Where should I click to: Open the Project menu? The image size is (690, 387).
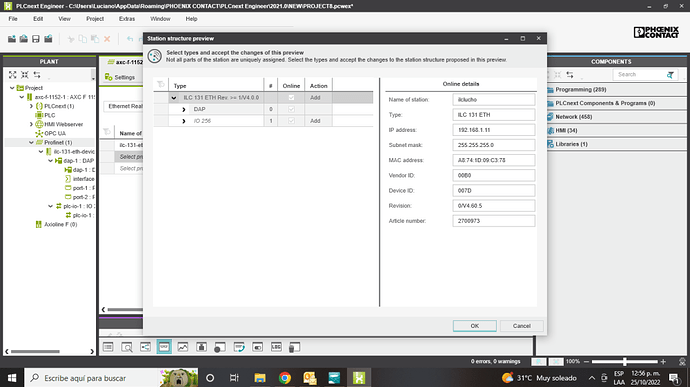coord(95,19)
